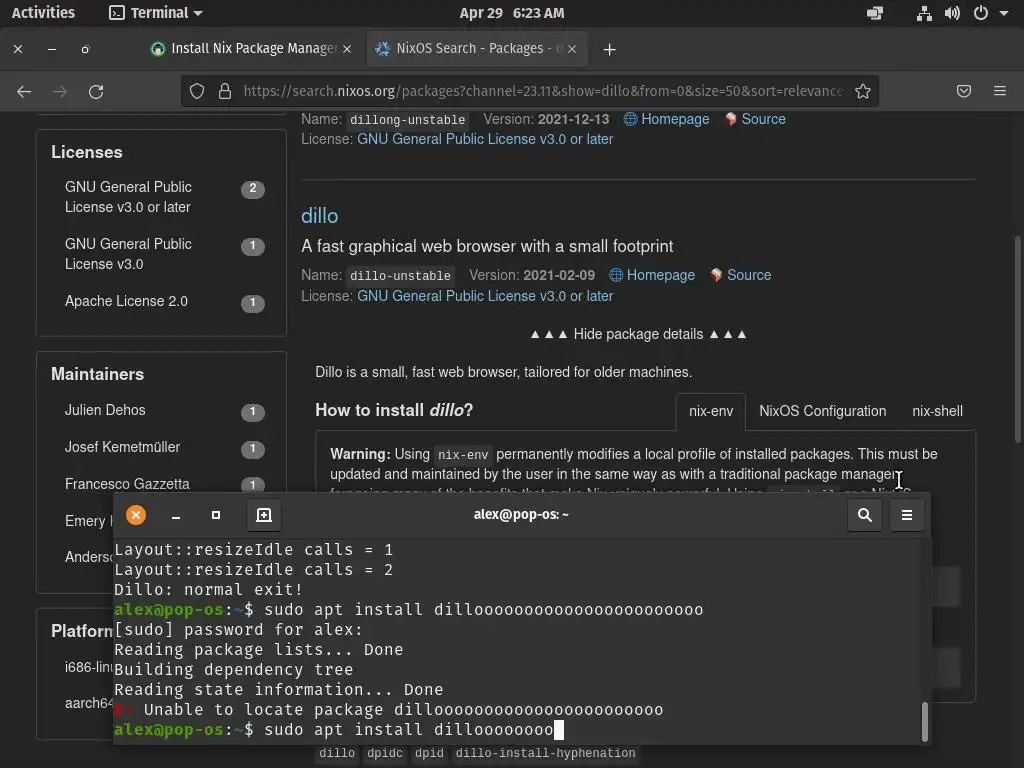The image size is (1024, 768).
Task: Open dillo's GNU GPL v3.0 or later license link
Action: click(x=485, y=296)
